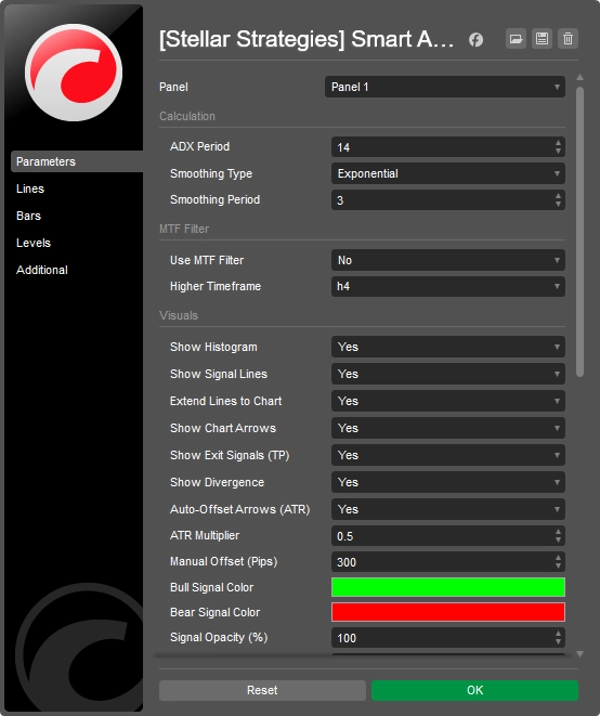This screenshot has width=600, height=716.
Task: Toggle the Show Histogram dropdown
Action: (448, 347)
